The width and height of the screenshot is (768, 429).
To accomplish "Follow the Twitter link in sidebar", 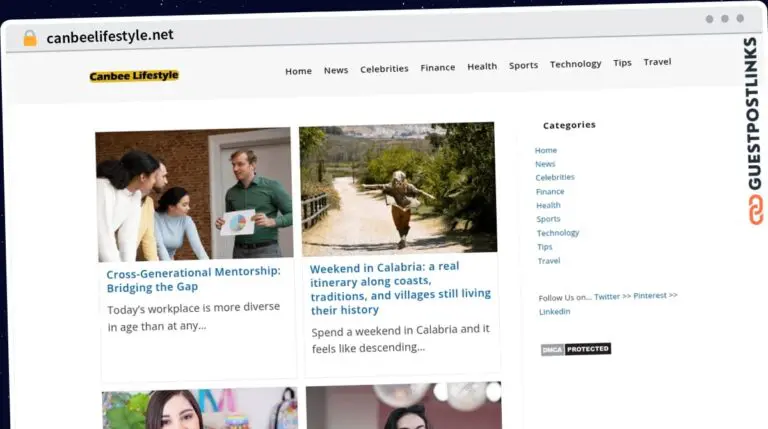I will (607, 297).
